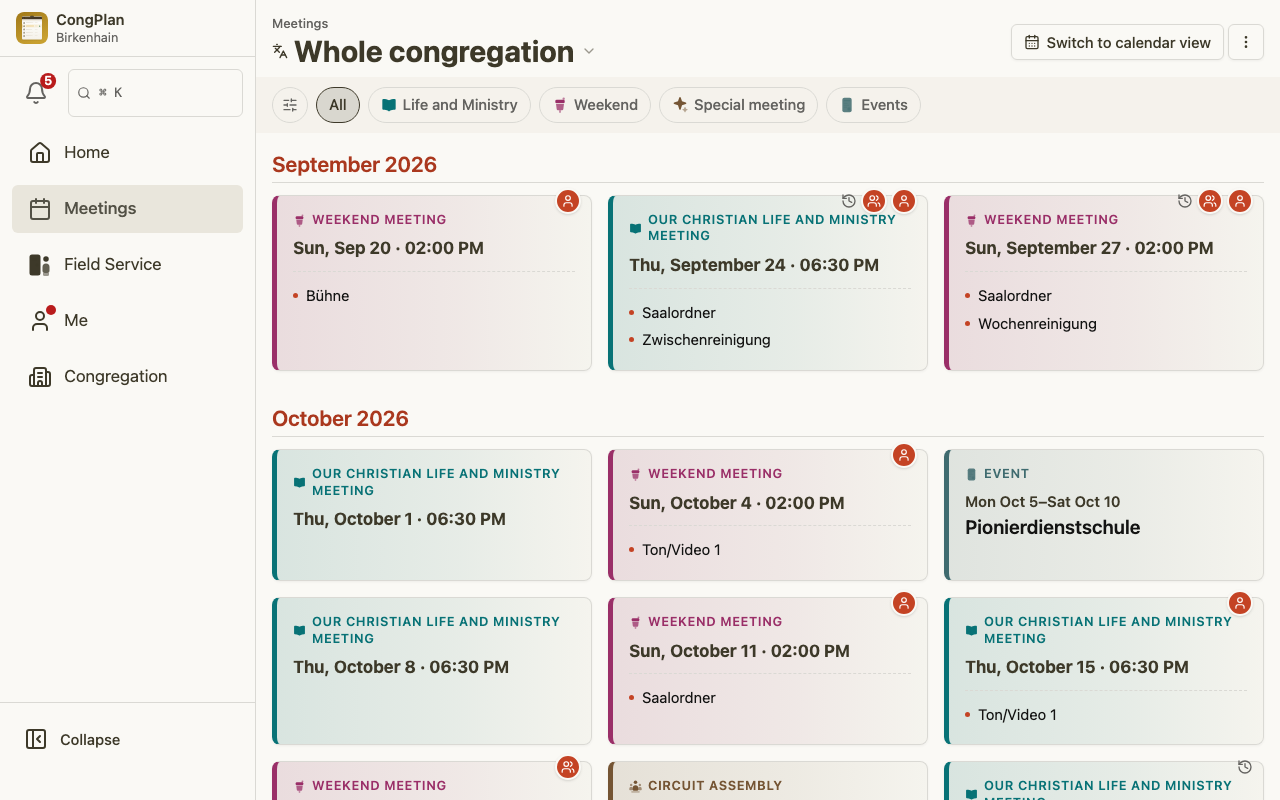This screenshot has width=1280, height=800.
Task: Click the translate icon beside Whole congregation
Action: pos(280,51)
